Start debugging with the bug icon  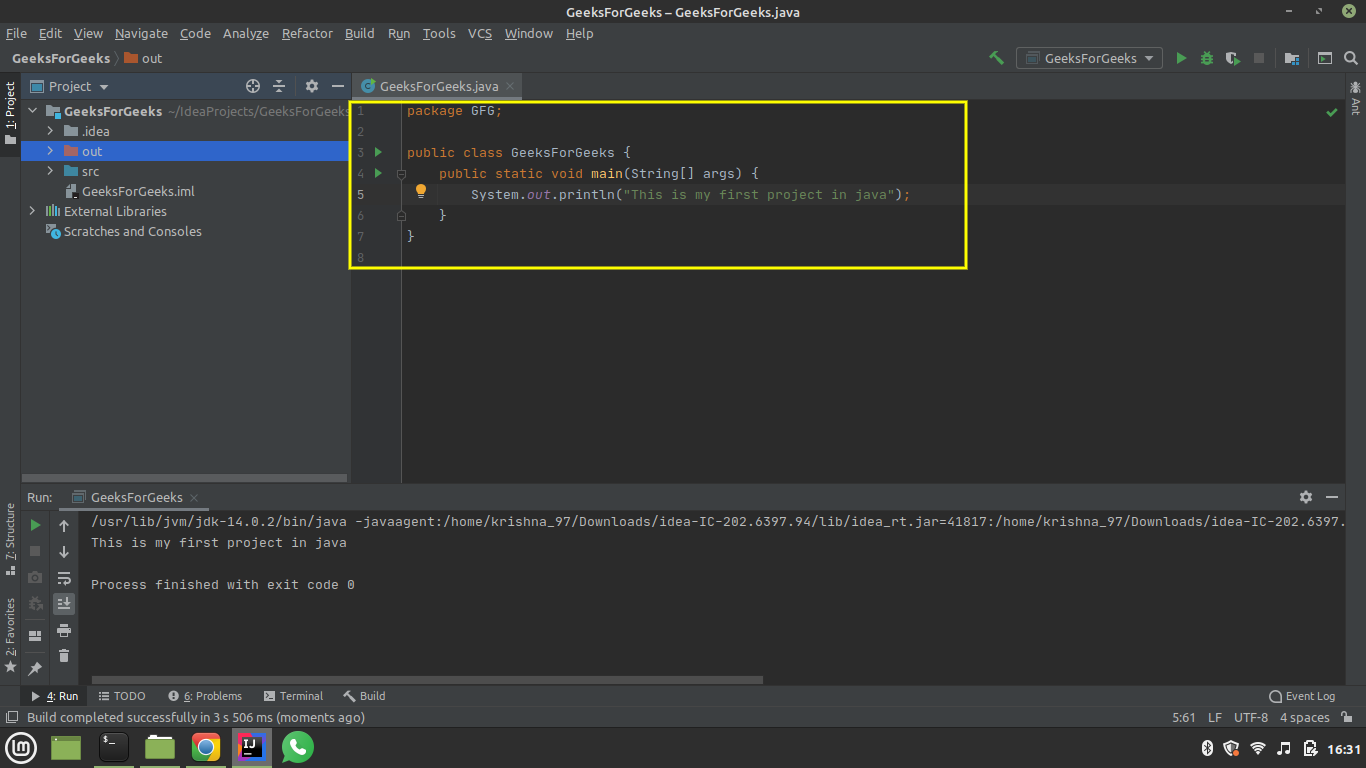[x=1207, y=58]
